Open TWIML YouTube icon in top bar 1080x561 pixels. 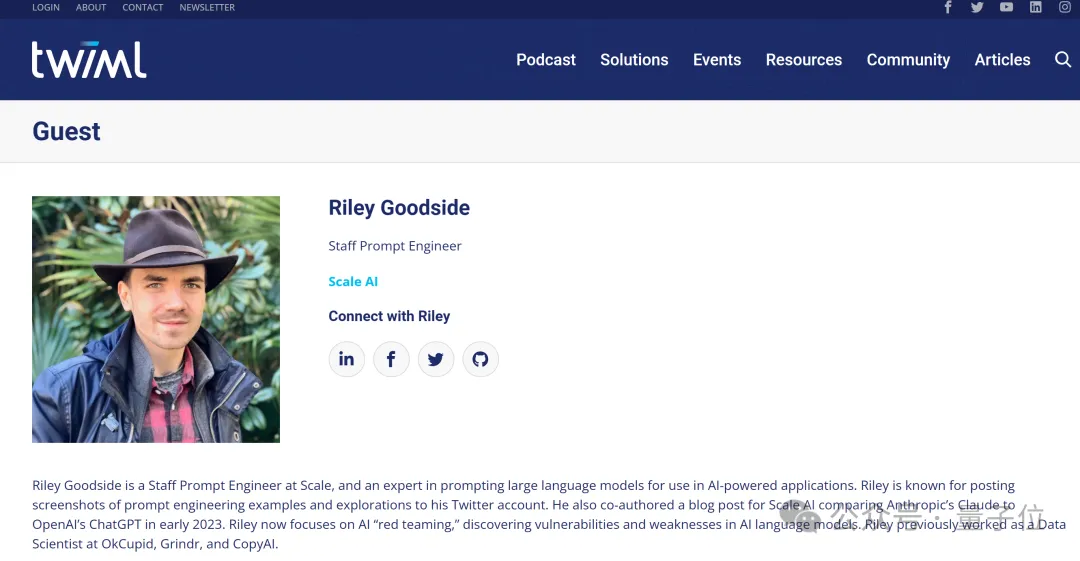coord(1006,7)
